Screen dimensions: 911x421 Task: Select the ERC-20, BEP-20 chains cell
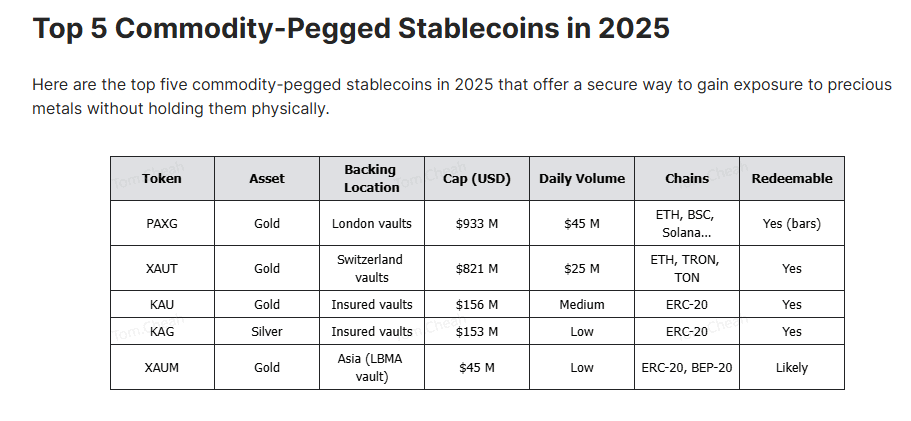[687, 368]
